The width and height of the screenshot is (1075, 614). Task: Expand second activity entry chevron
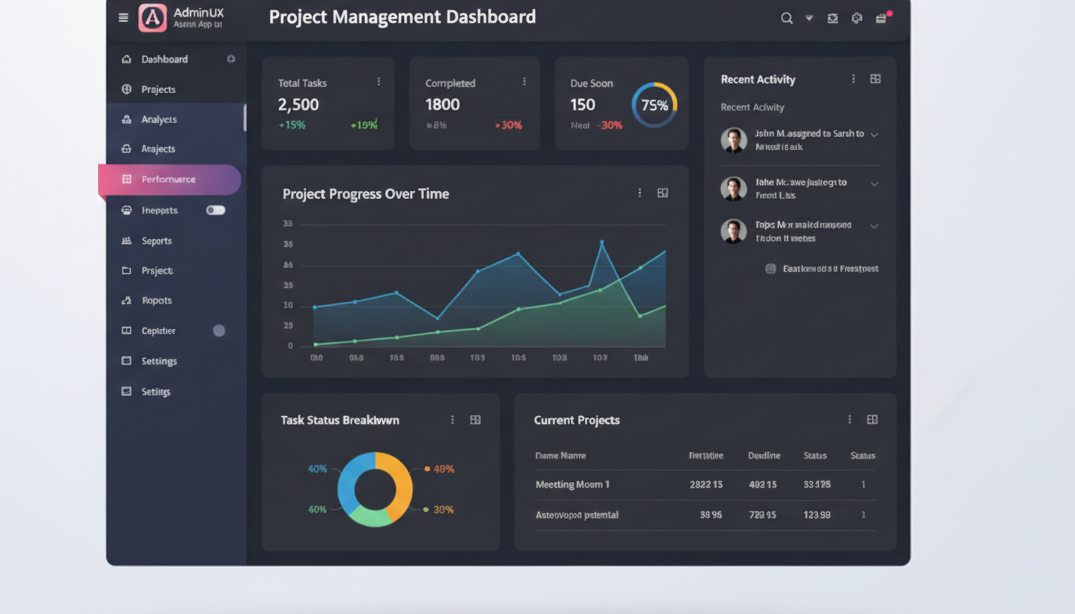coord(874,184)
